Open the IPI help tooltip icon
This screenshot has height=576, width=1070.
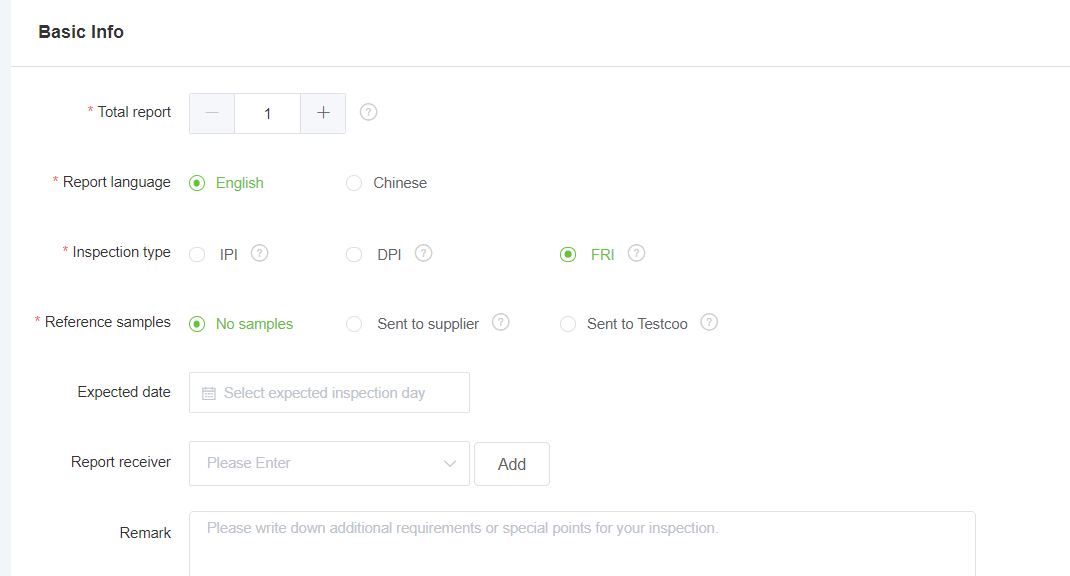(x=259, y=253)
